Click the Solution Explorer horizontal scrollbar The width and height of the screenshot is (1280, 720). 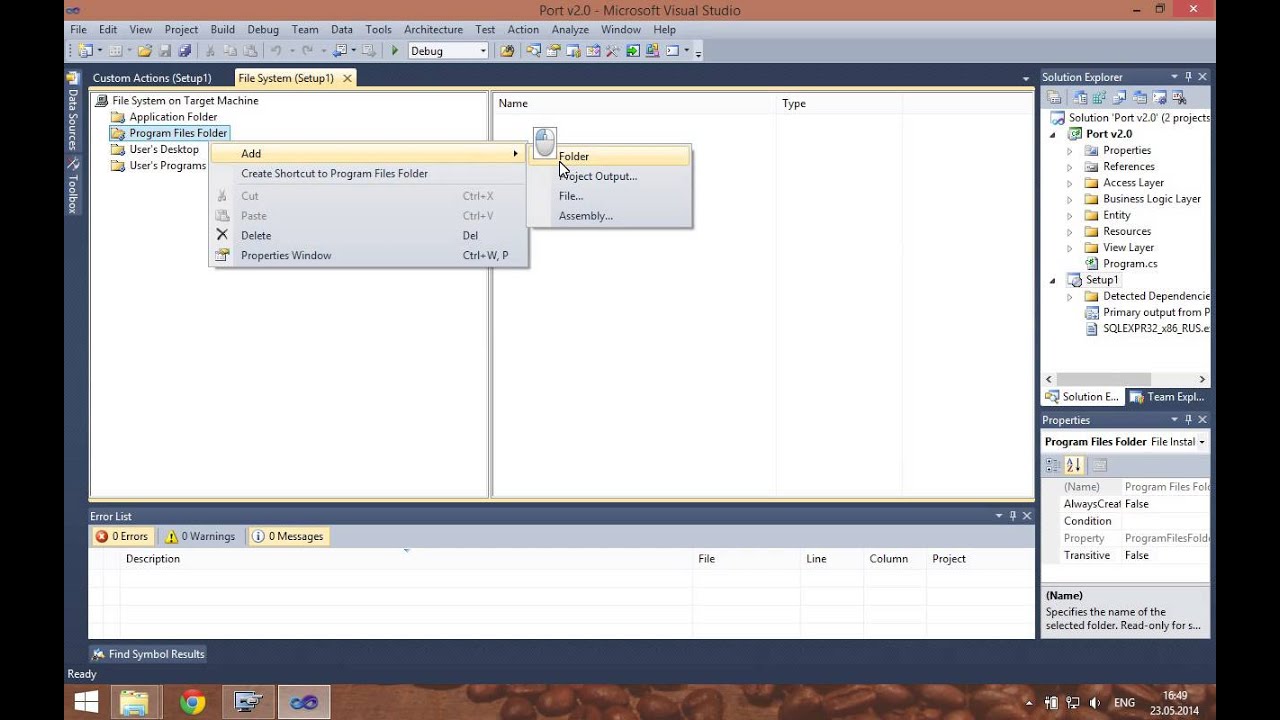point(1125,379)
